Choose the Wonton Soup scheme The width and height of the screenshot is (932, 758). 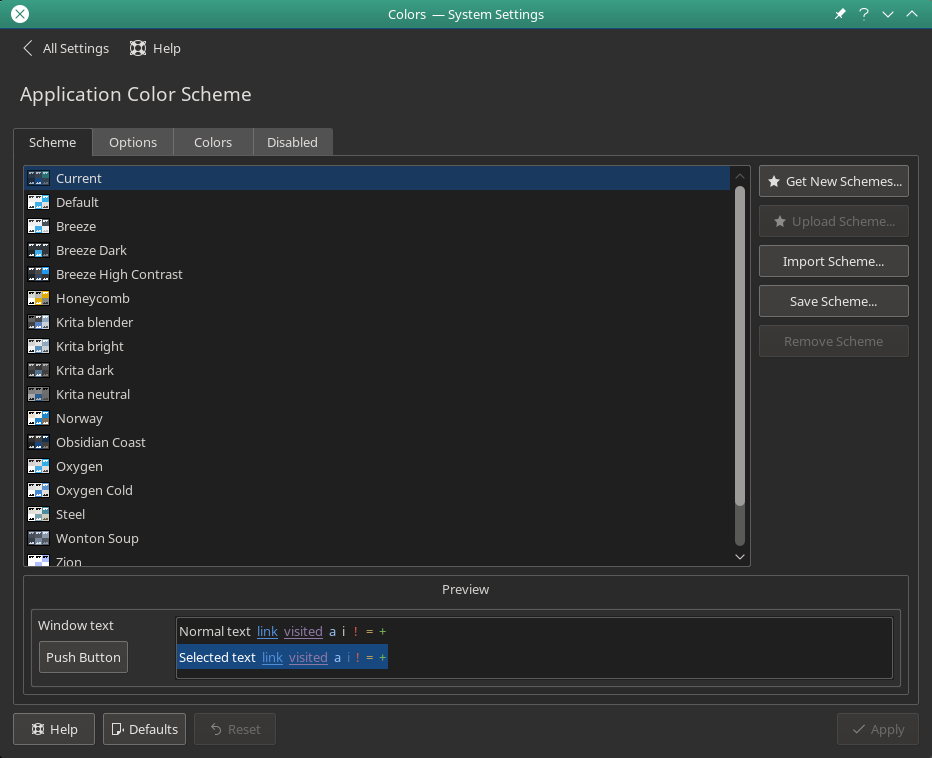pyautogui.click(x=97, y=538)
